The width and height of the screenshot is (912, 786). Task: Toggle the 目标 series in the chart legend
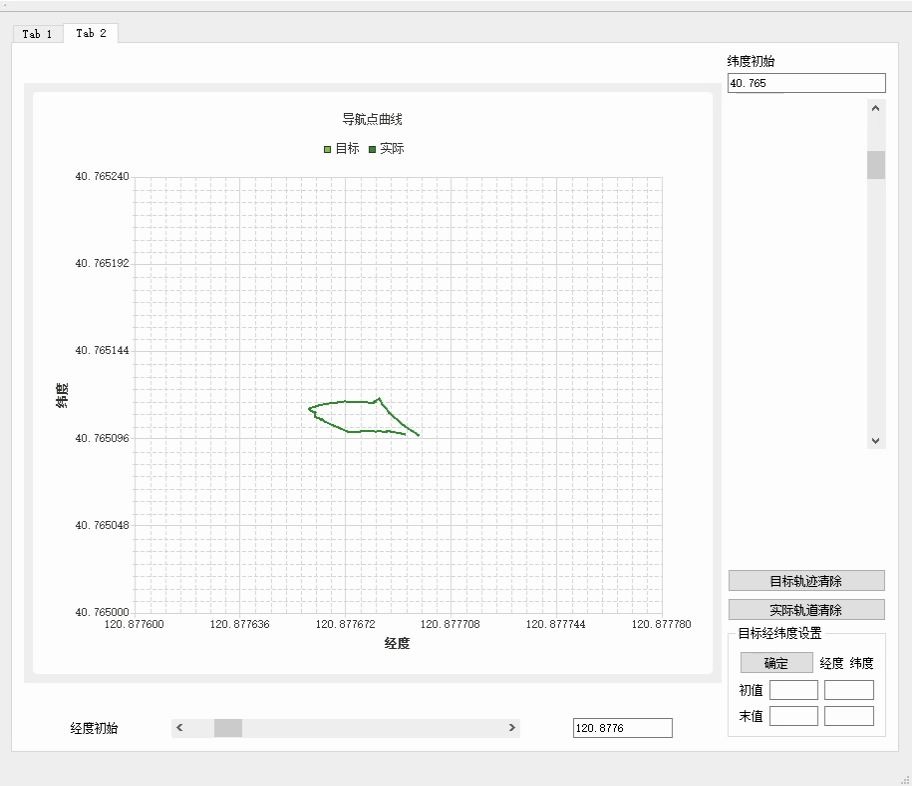[x=339, y=148]
